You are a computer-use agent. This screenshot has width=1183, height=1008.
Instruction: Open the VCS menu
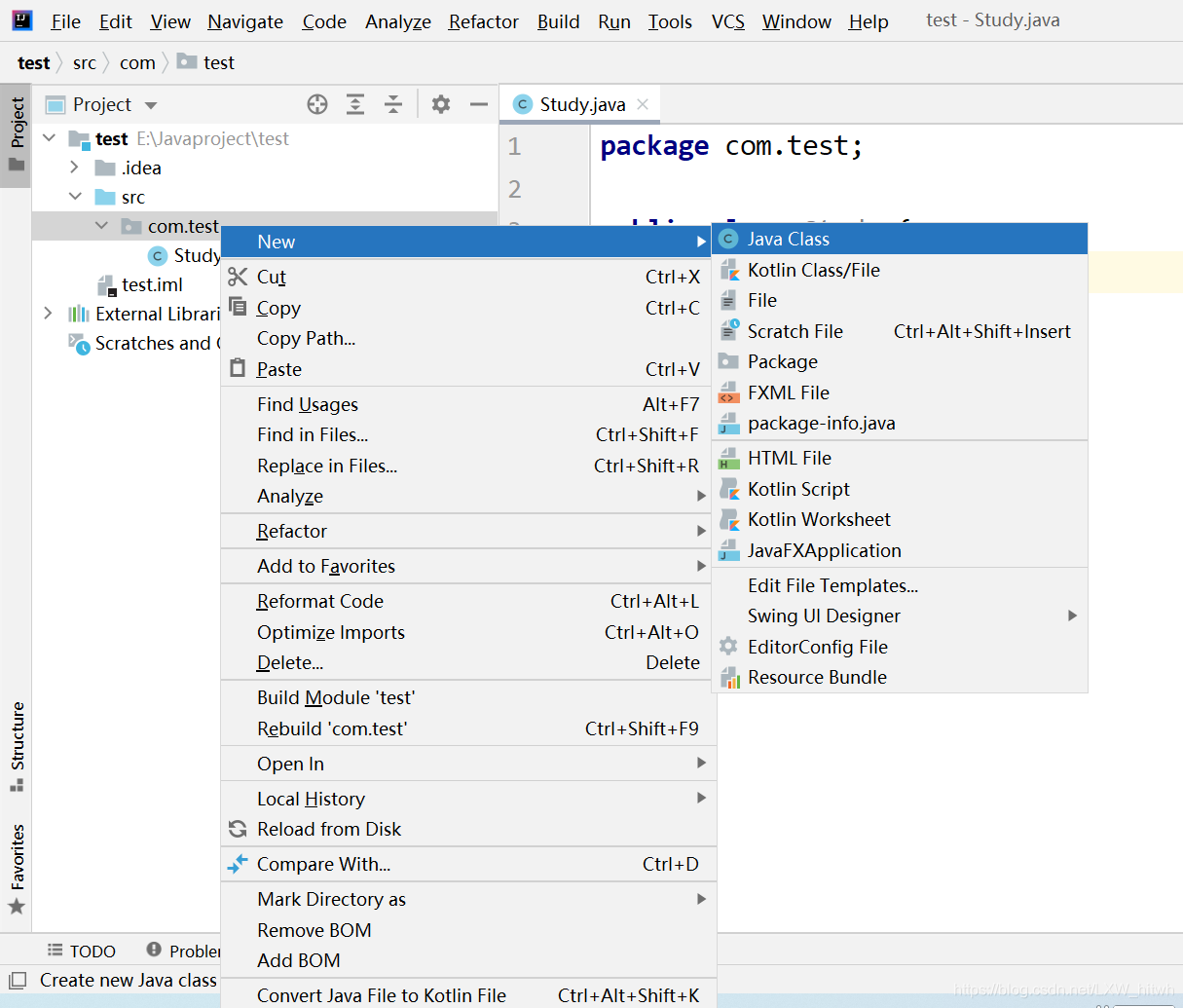728,21
